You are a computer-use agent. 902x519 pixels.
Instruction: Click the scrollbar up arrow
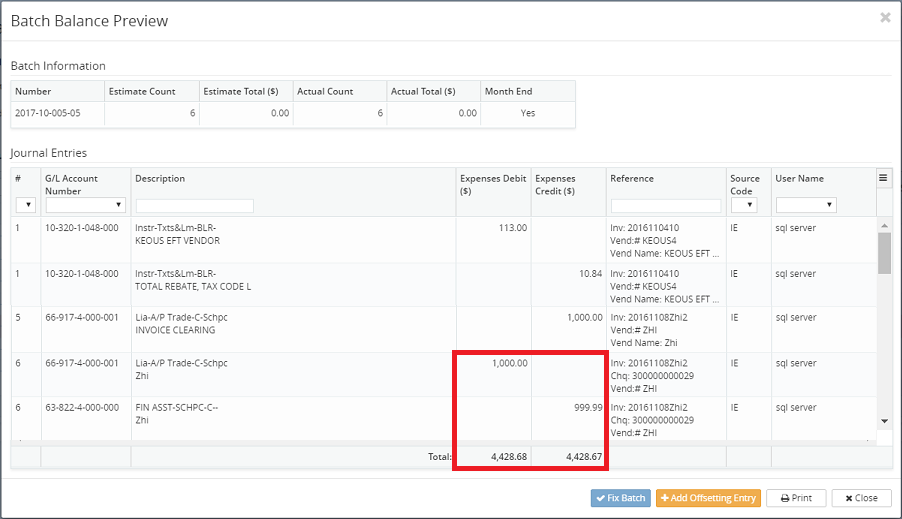click(883, 225)
